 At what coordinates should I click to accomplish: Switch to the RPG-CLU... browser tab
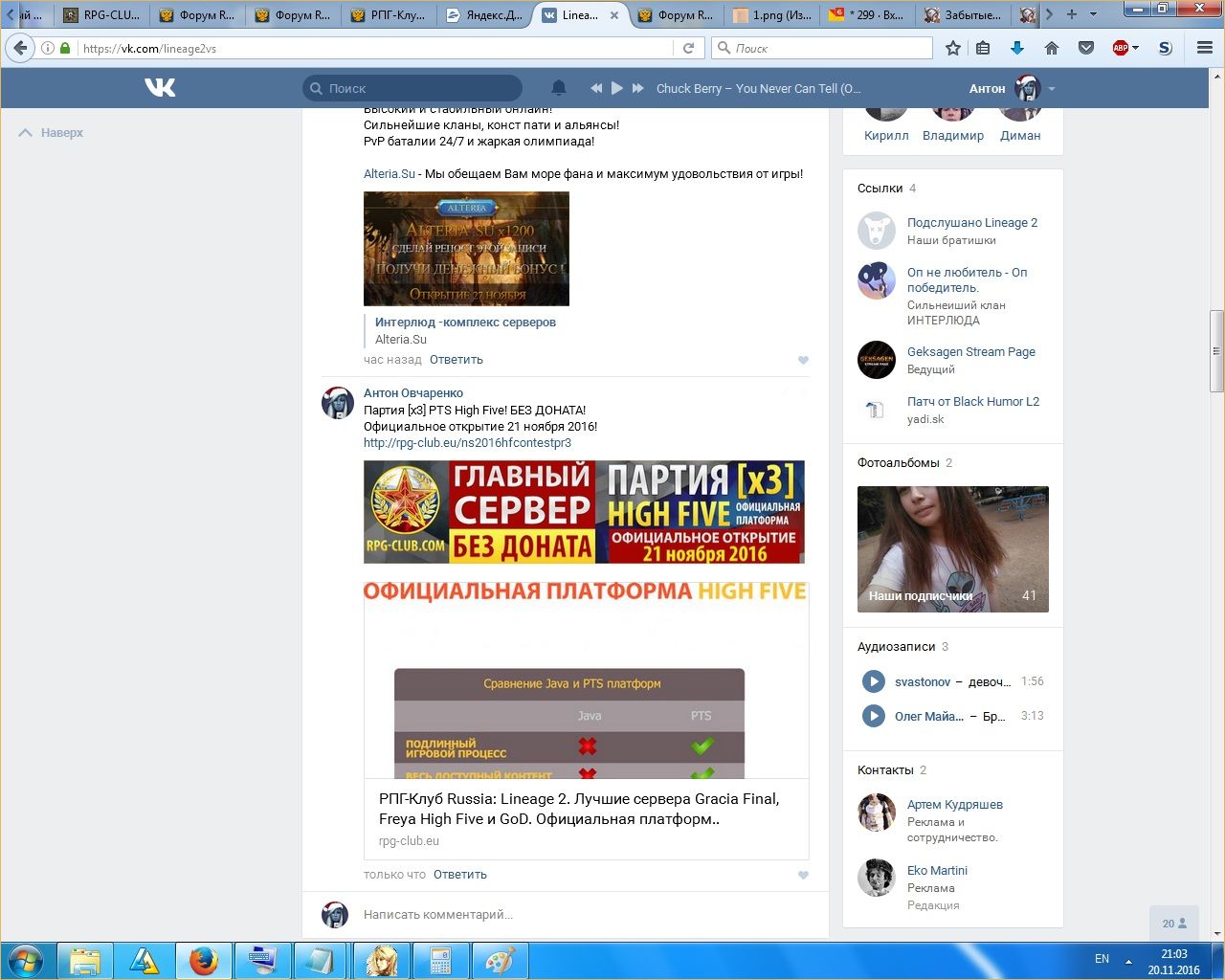click(101, 15)
